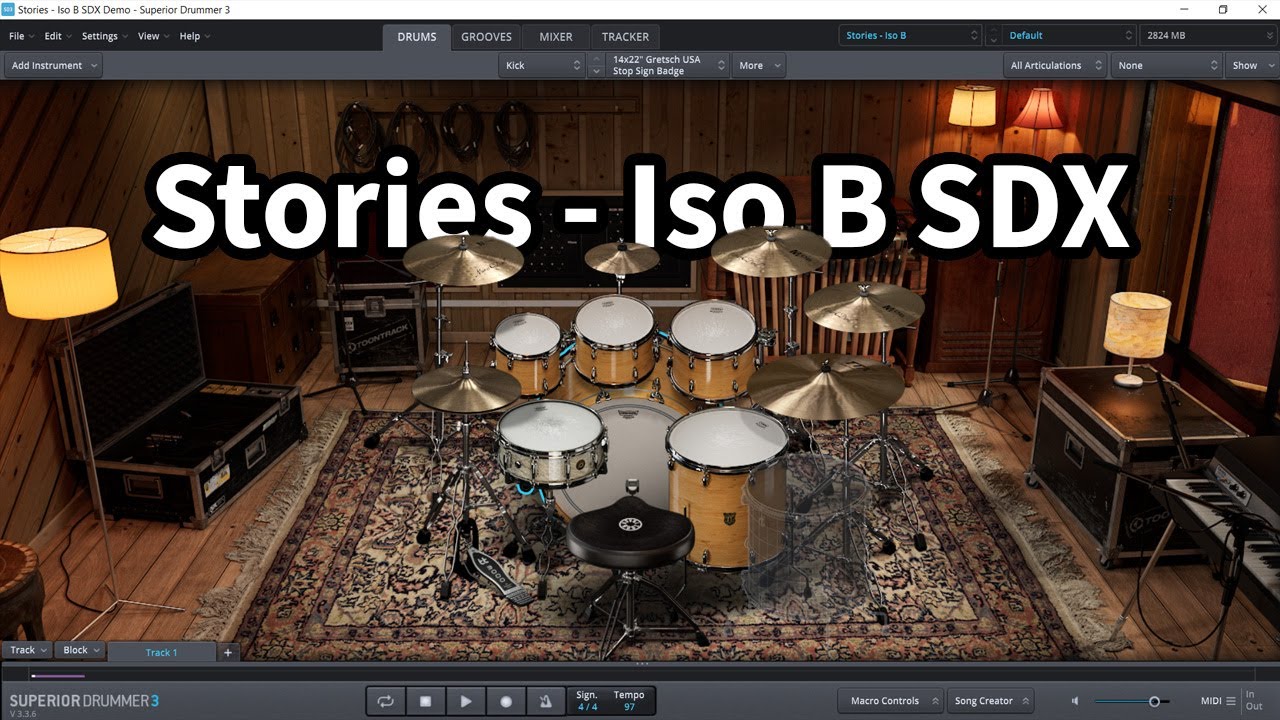
Task: Open the Add Instrument dropdown
Action: tap(54, 65)
